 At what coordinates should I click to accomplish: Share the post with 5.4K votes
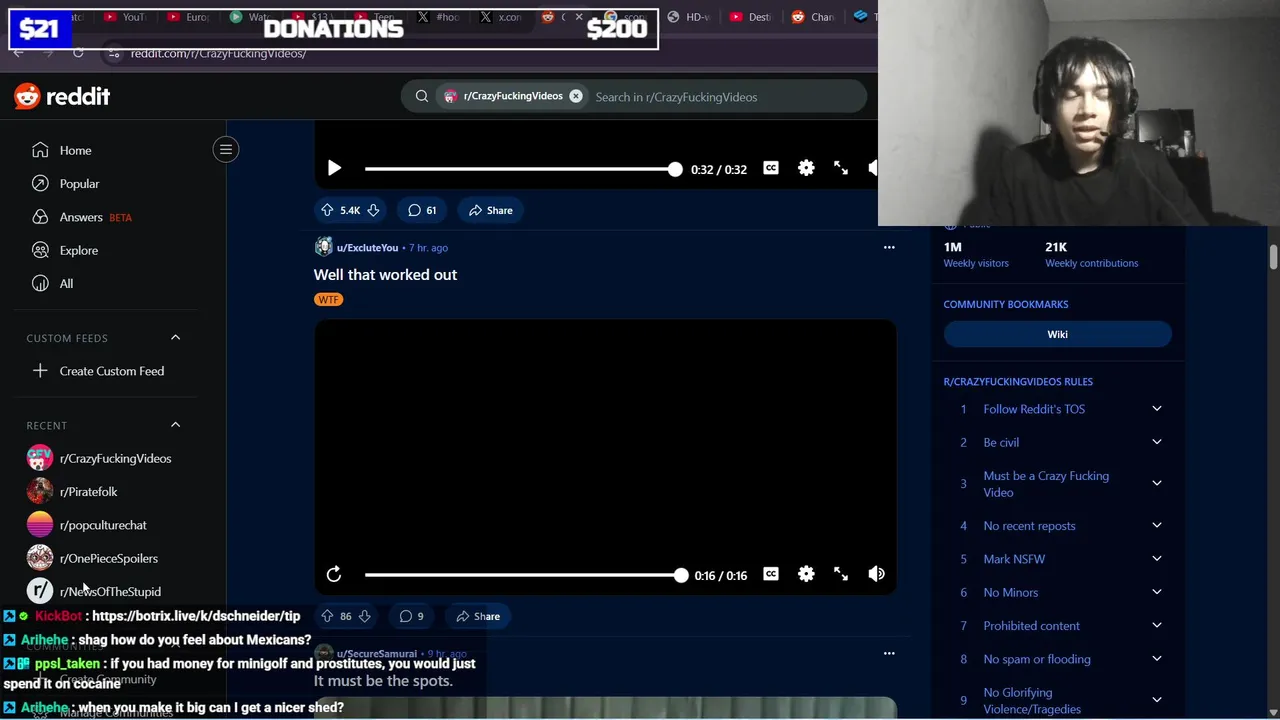[490, 210]
